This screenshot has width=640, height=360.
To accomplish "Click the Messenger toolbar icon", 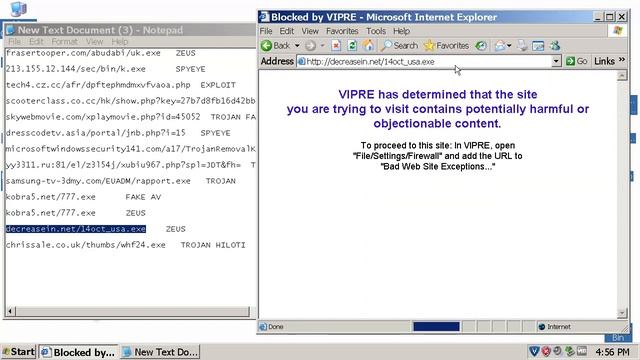I will [555, 46].
